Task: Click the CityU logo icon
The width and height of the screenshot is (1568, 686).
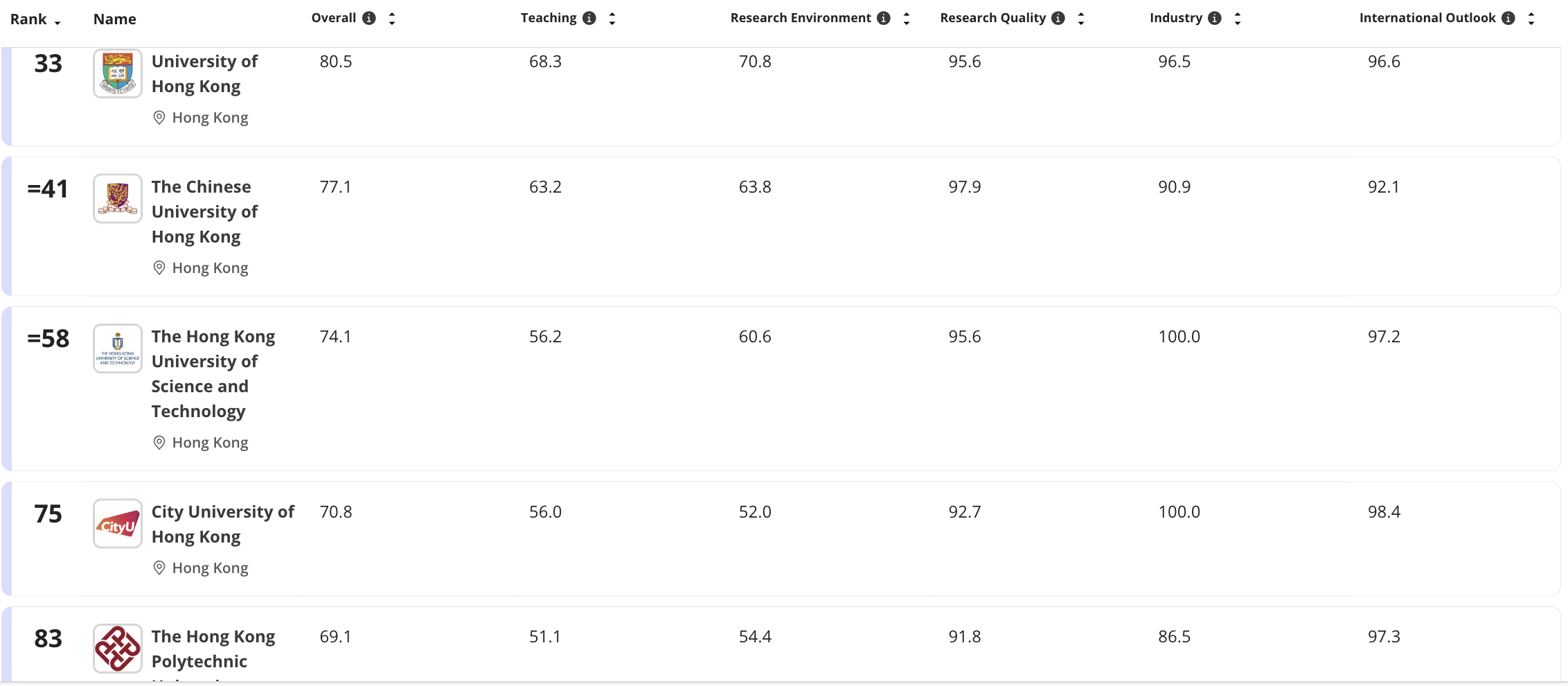Action: [118, 524]
